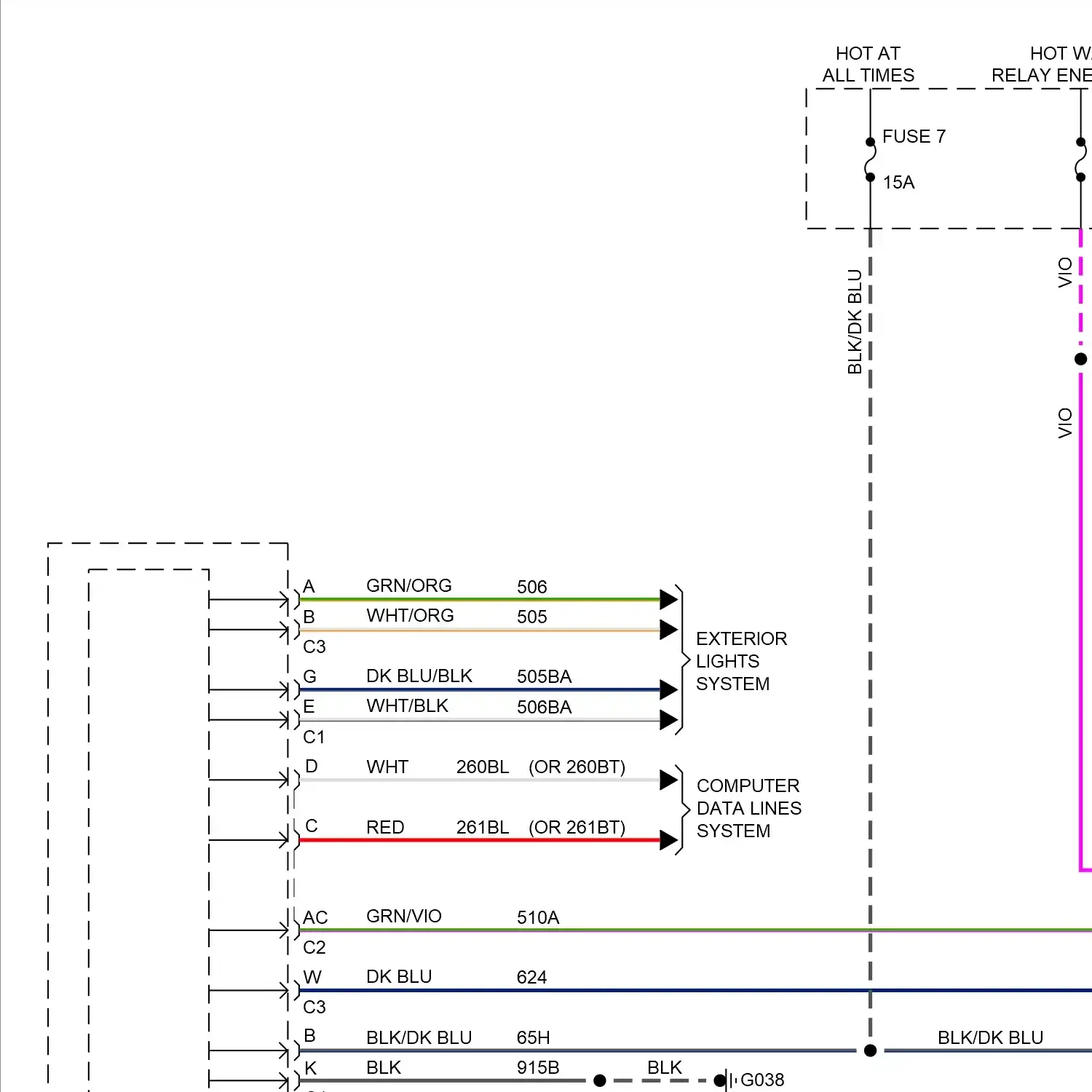Viewport: 1092px width, 1092px height.
Task: Click the arrowhead ending the 505BA wire
Action: tap(668, 689)
